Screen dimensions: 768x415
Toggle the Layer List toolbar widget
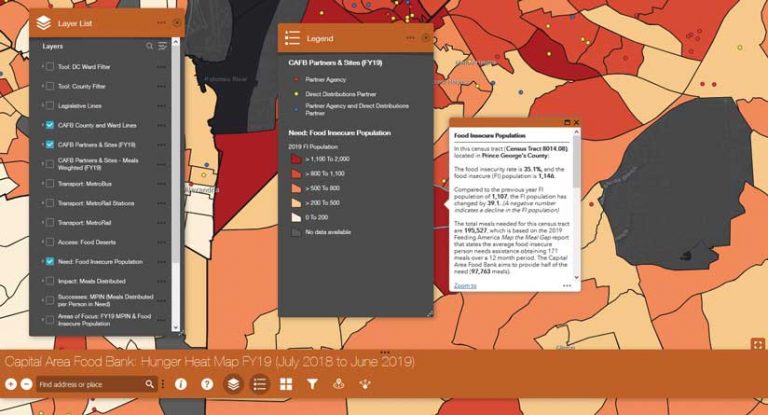(x=234, y=385)
